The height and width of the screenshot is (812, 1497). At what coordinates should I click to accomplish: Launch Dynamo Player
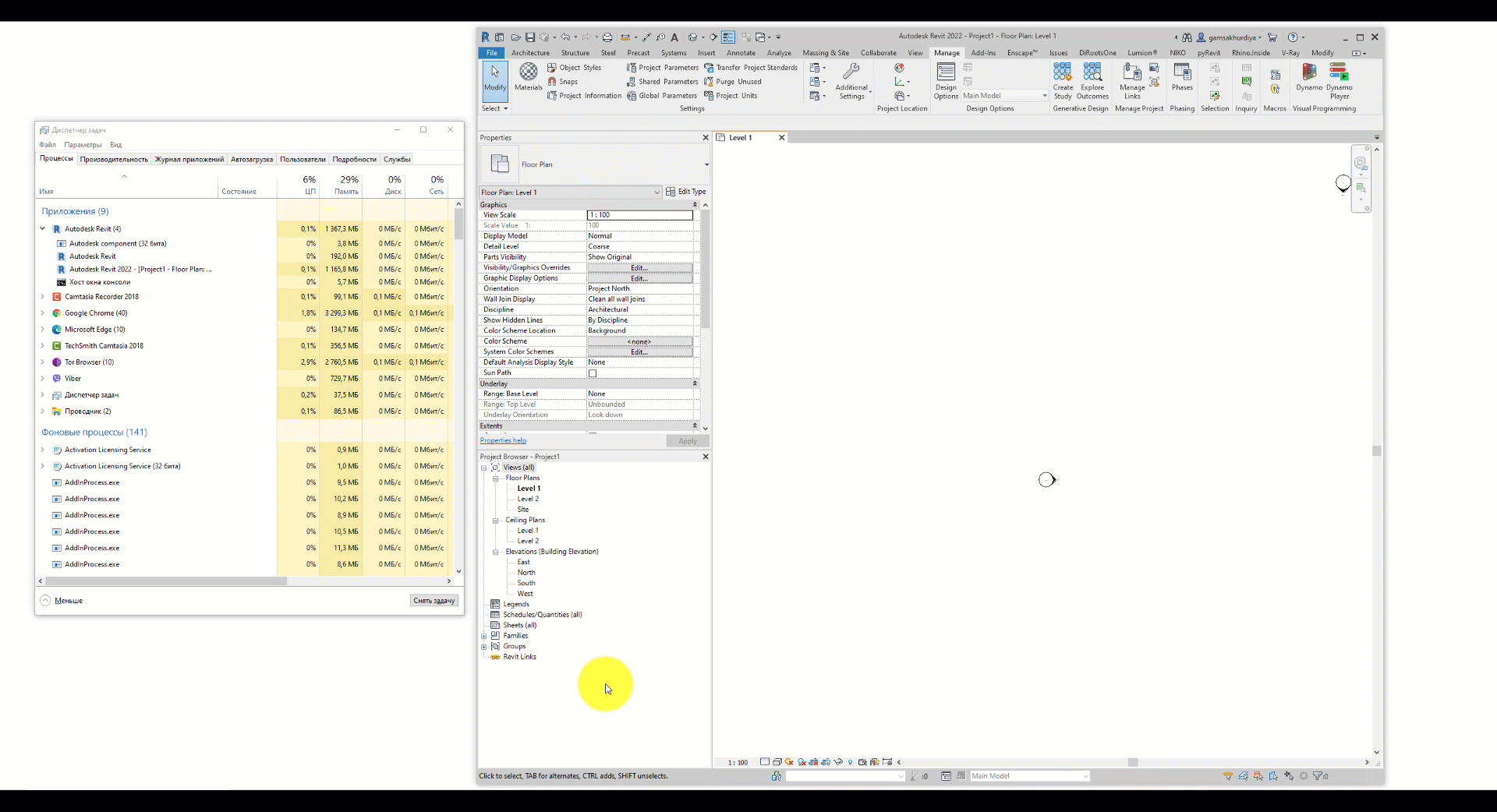1340,81
